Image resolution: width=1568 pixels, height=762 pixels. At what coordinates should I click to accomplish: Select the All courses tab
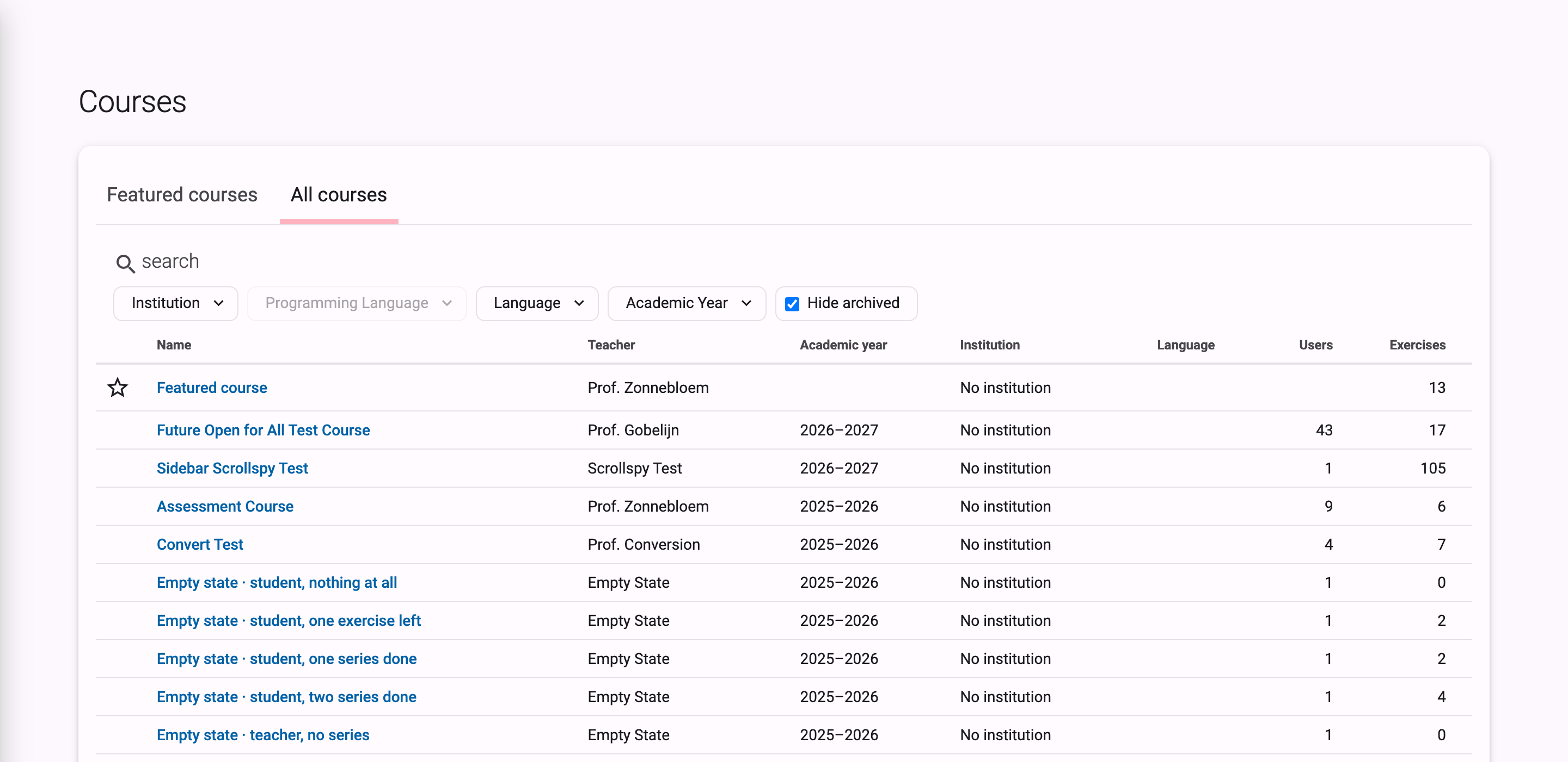pyautogui.click(x=339, y=195)
